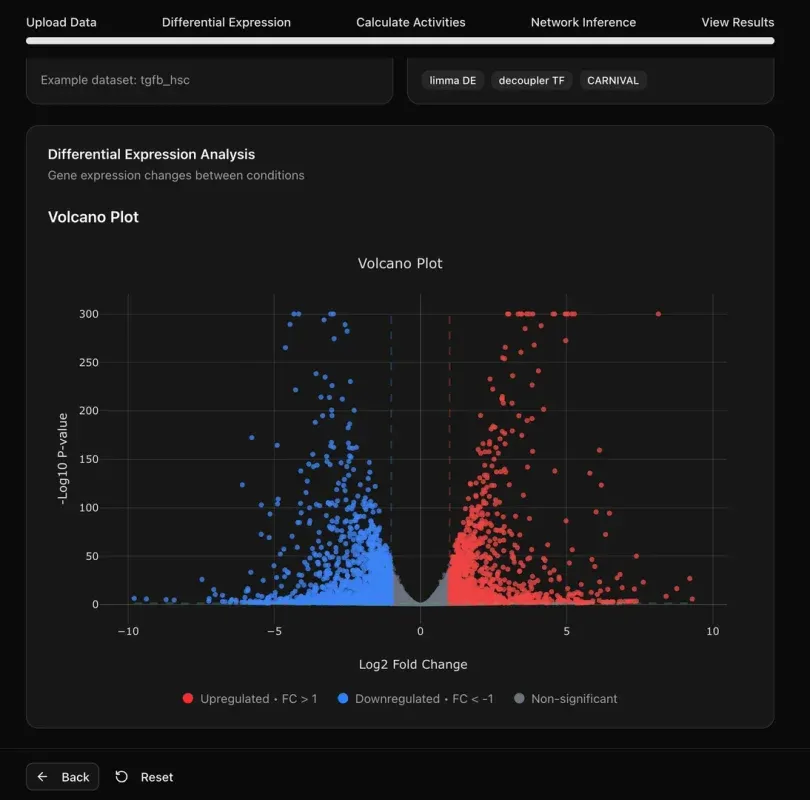This screenshot has height=800, width=810.
Task: Click the Back button
Action: click(62, 776)
